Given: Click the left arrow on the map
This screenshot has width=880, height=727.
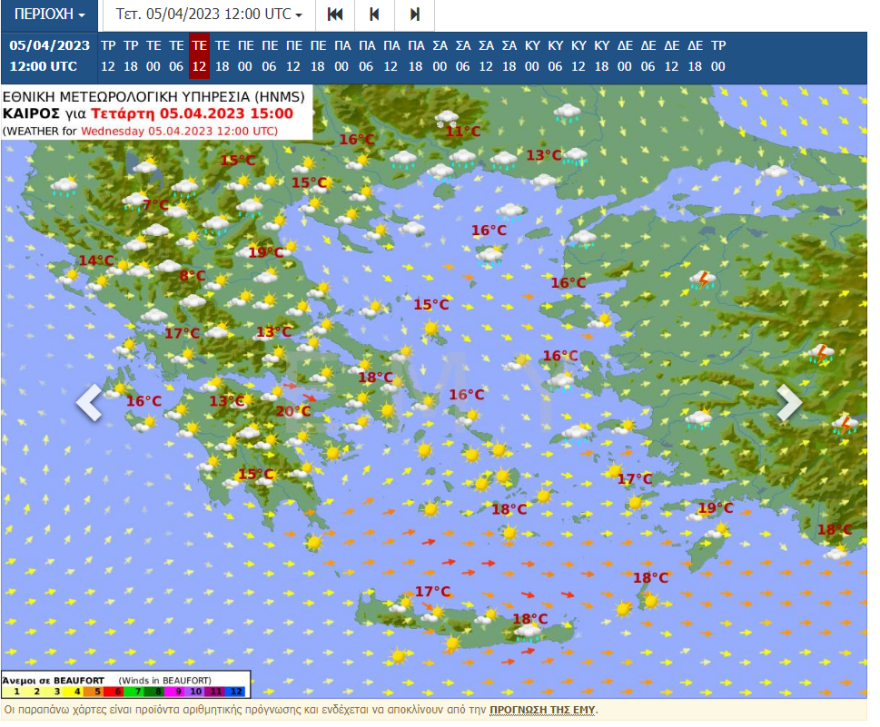Looking at the screenshot, I should pyautogui.click(x=90, y=402).
